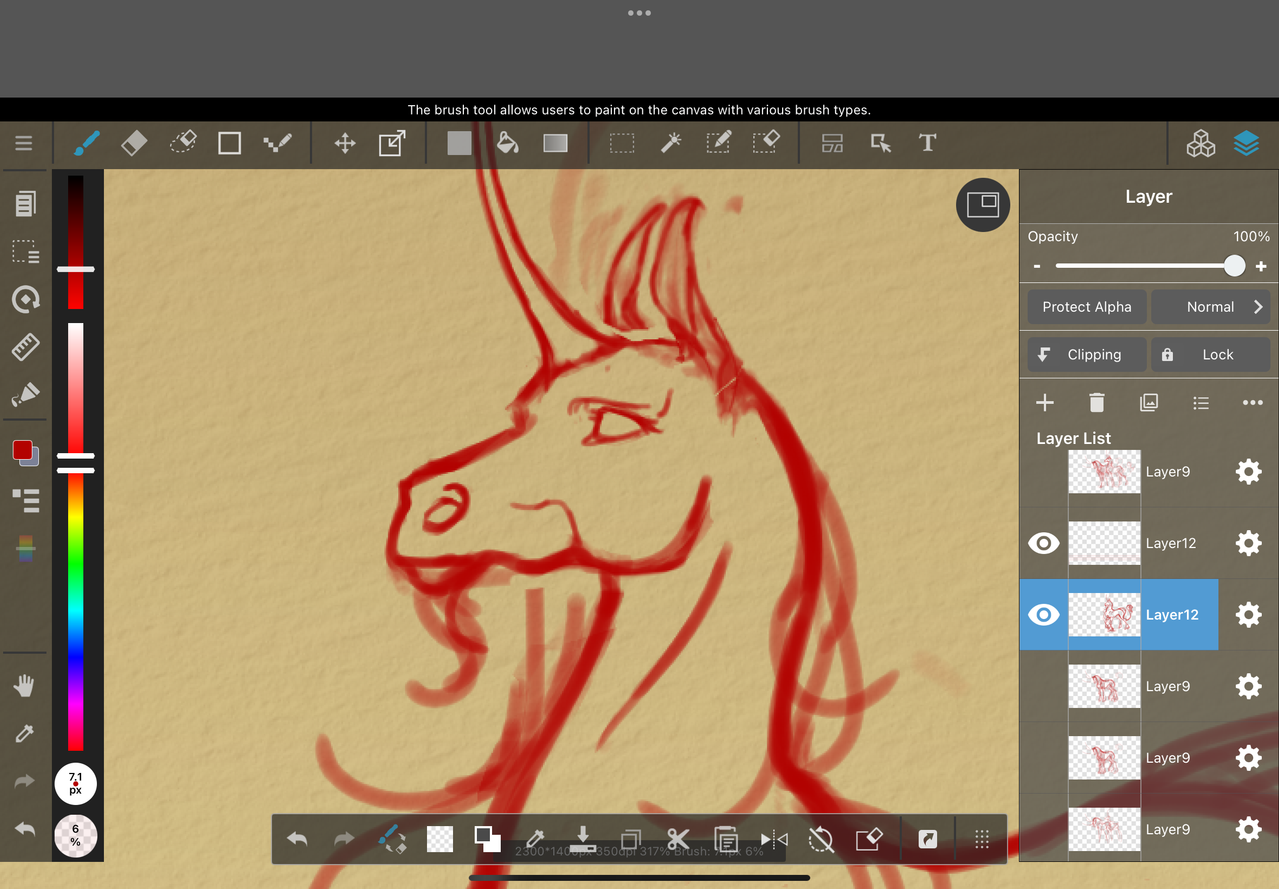Toggle brush/eraser switch in bottom bar
The image size is (1279, 889).
(x=392, y=839)
